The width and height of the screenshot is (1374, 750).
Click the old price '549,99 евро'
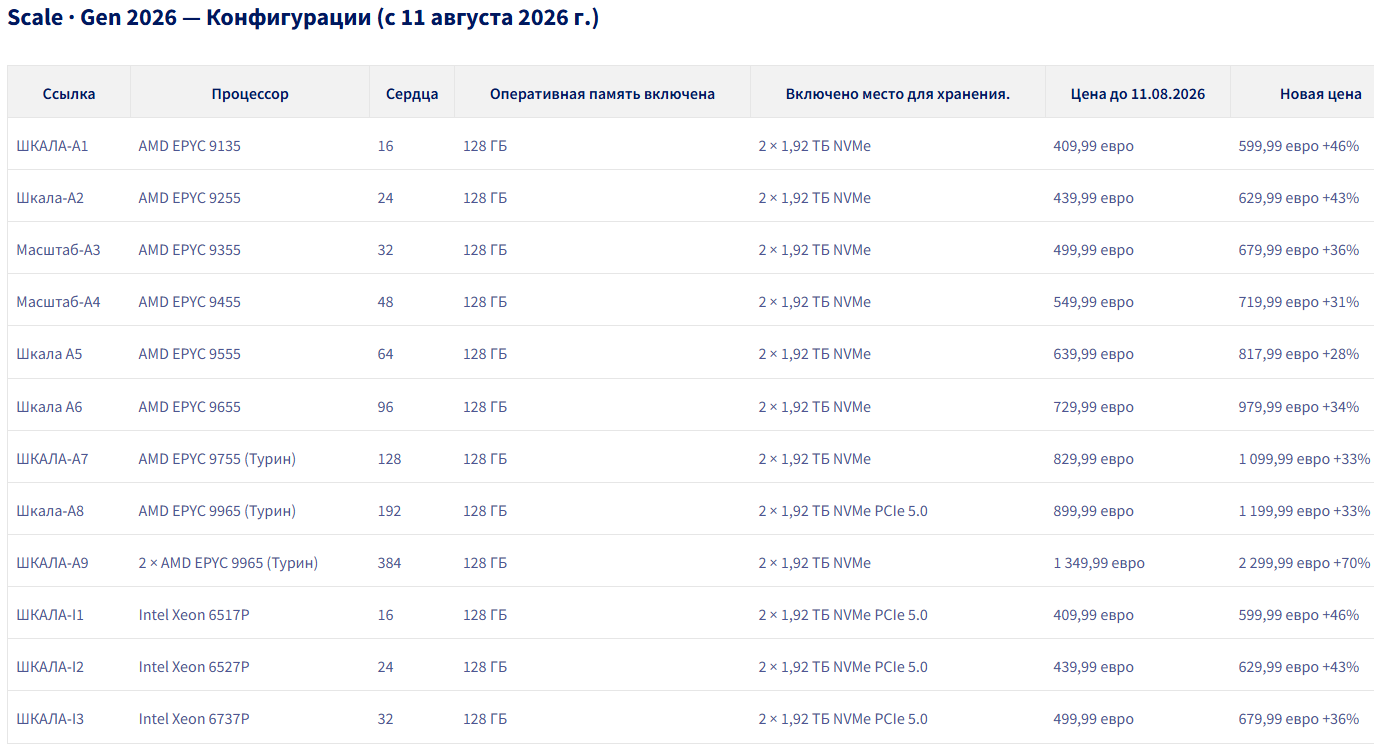1093,302
